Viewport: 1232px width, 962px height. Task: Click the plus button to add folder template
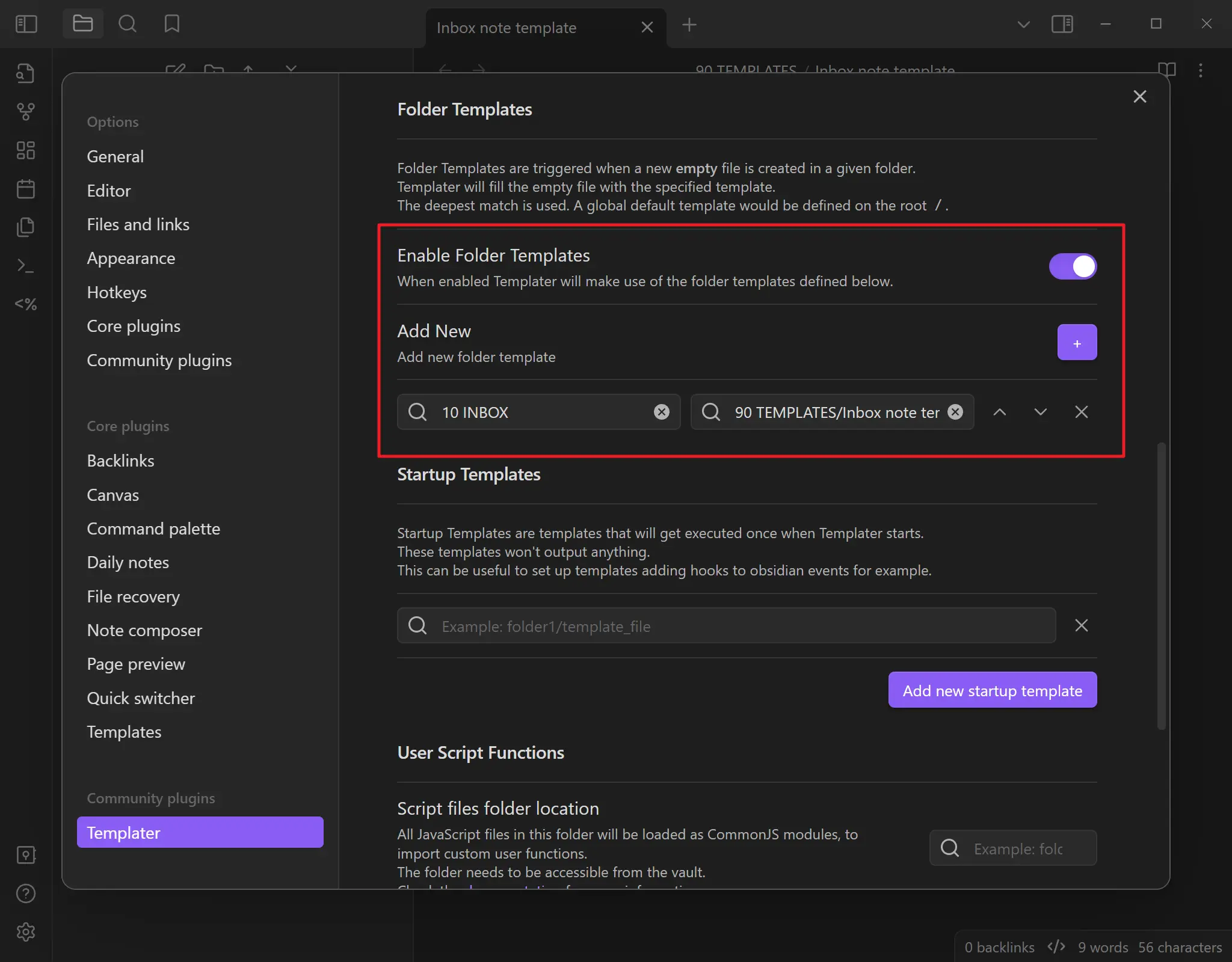coord(1077,343)
